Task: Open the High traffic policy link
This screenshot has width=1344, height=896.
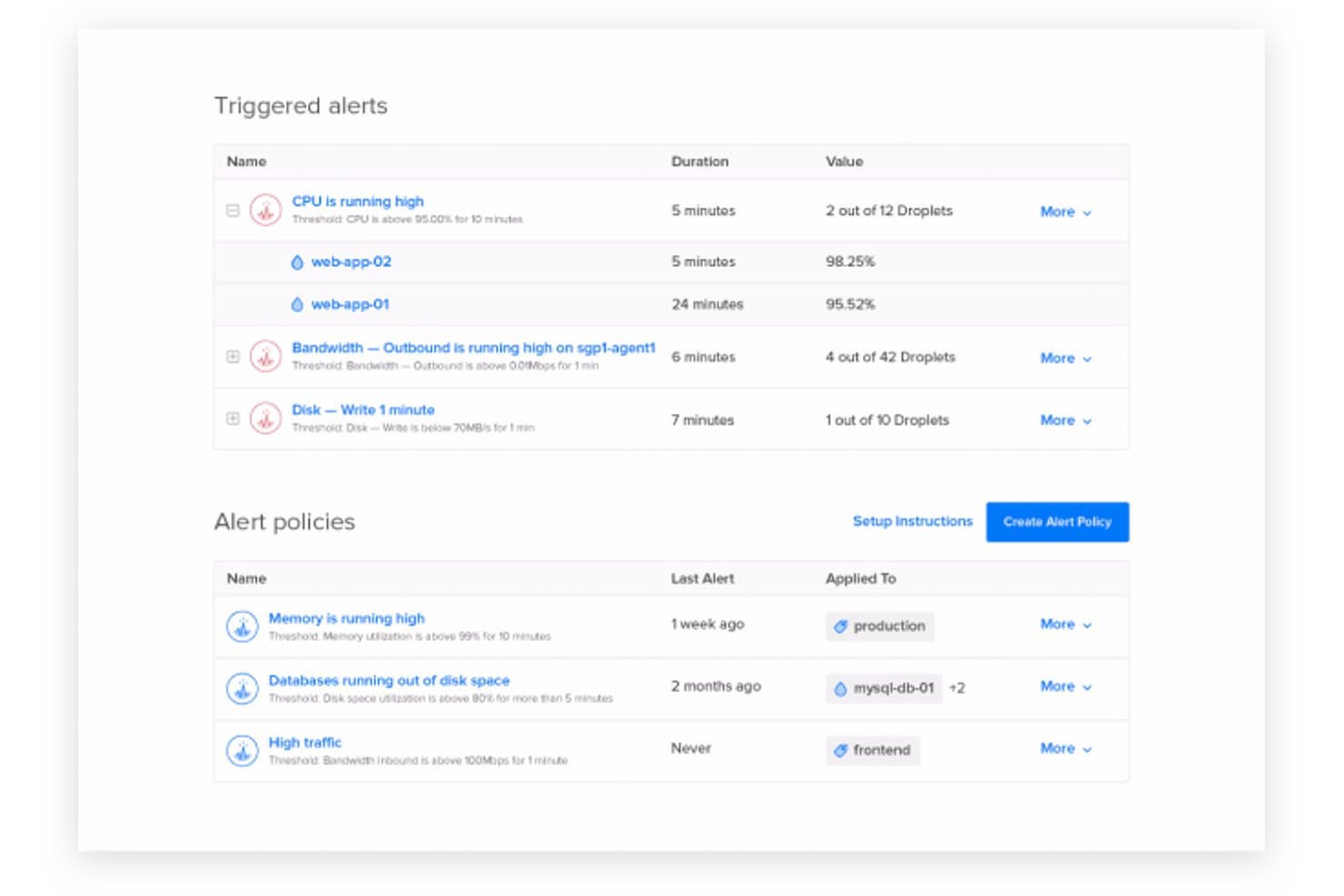Action: [305, 743]
